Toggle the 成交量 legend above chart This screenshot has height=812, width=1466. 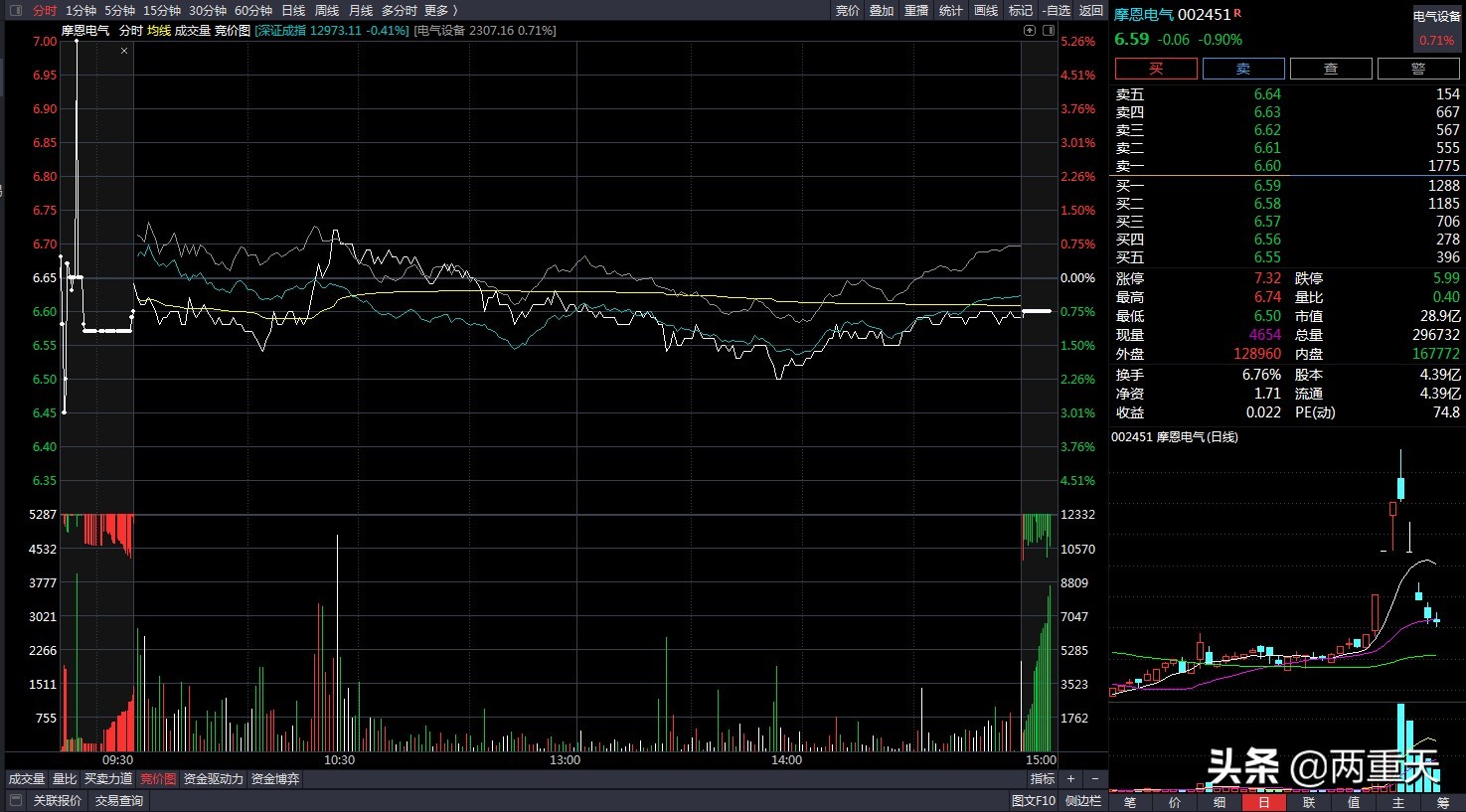point(193,31)
